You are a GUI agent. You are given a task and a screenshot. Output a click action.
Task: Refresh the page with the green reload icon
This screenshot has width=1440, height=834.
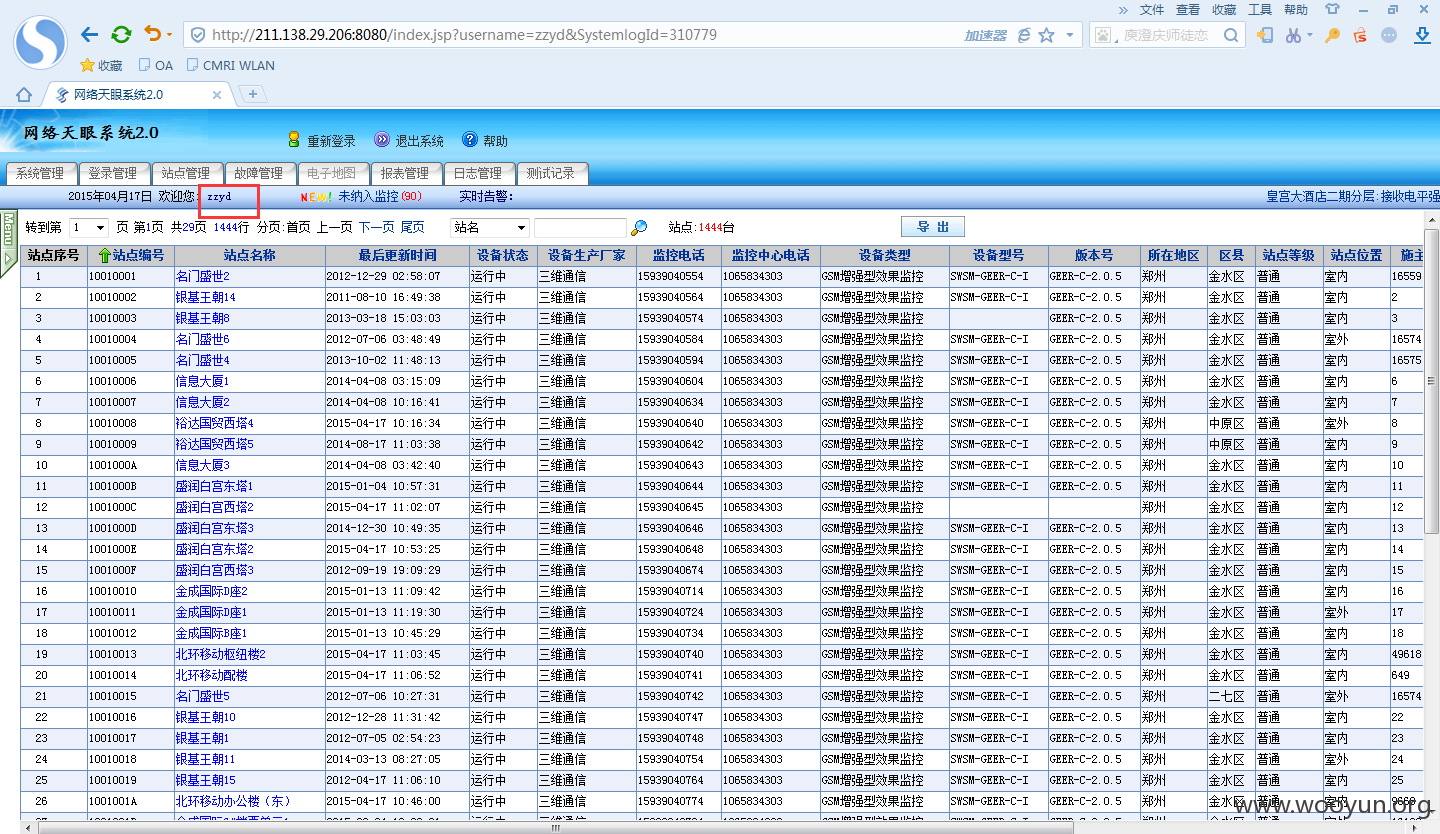point(121,35)
